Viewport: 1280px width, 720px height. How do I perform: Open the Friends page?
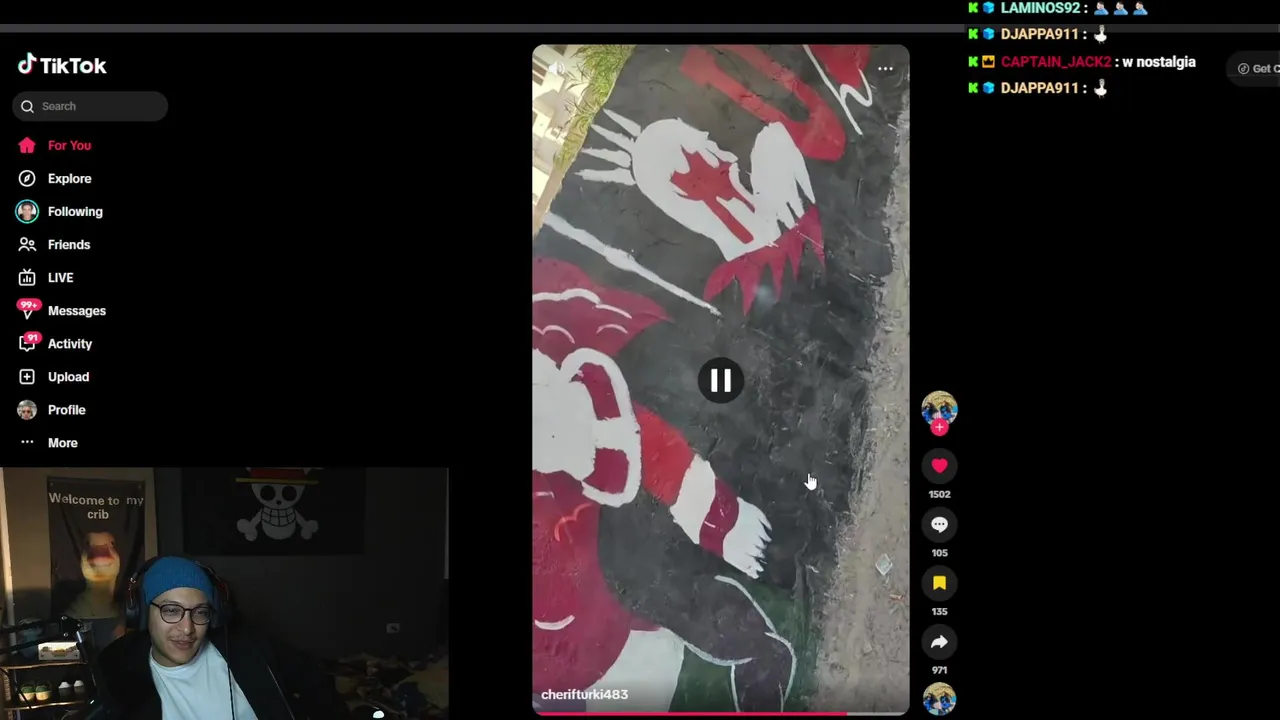click(x=69, y=244)
